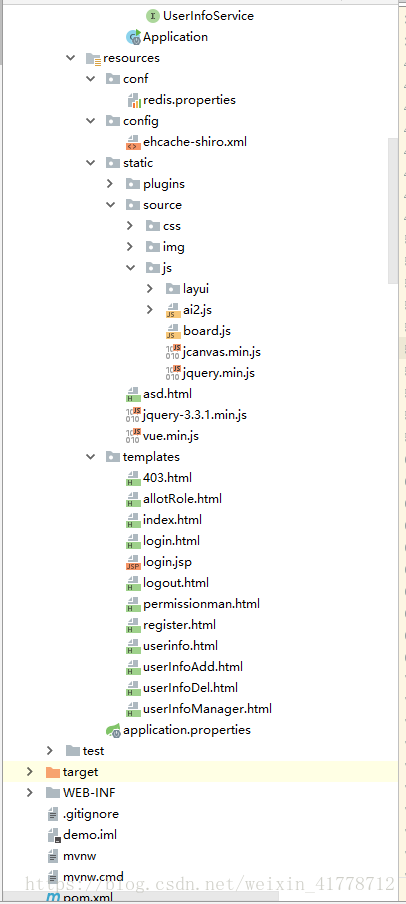This screenshot has width=406, height=904.
Task: Expand the test folder
Action: click(x=51, y=751)
